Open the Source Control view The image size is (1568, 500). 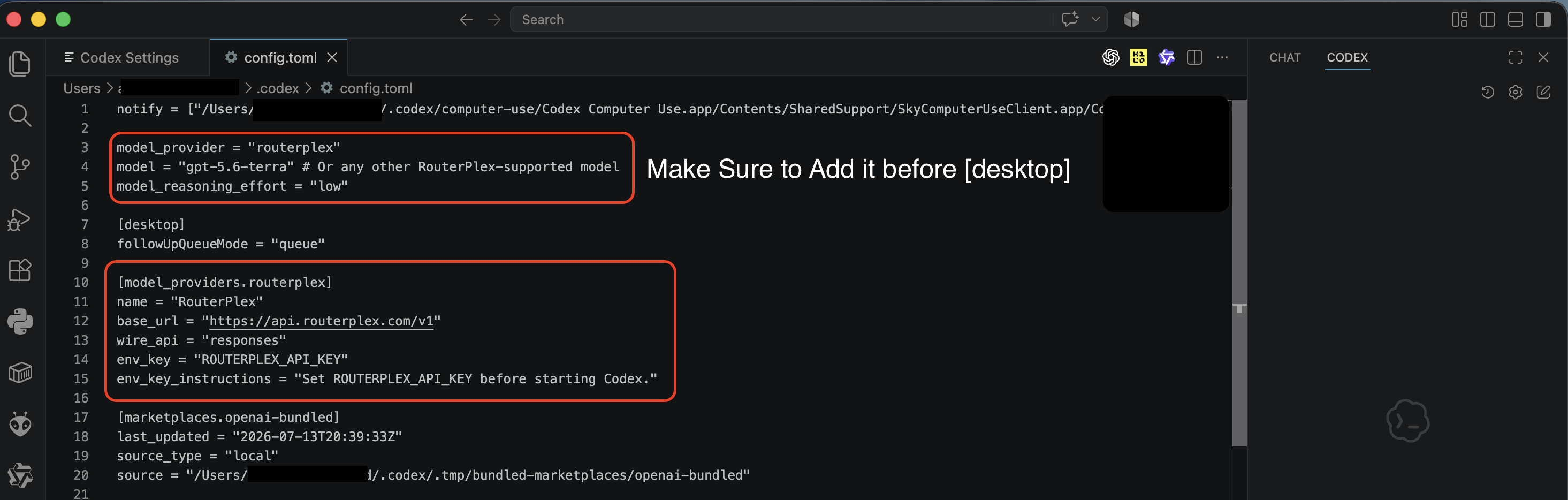20,167
